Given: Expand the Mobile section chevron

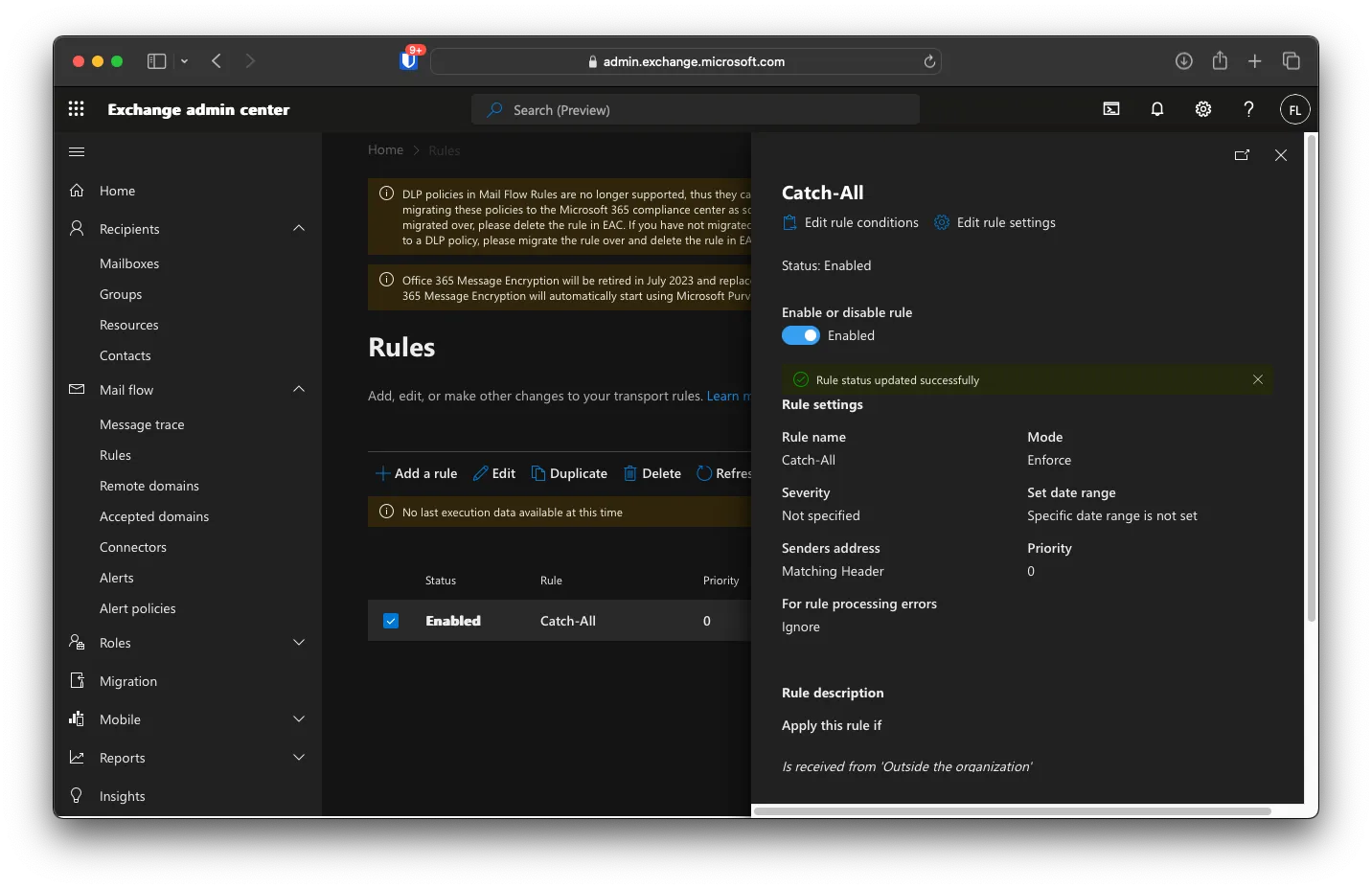Looking at the screenshot, I should click(299, 718).
